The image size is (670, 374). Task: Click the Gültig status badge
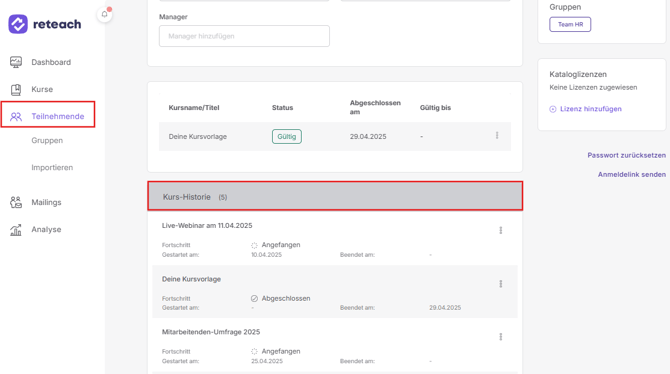click(x=287, y=137)
